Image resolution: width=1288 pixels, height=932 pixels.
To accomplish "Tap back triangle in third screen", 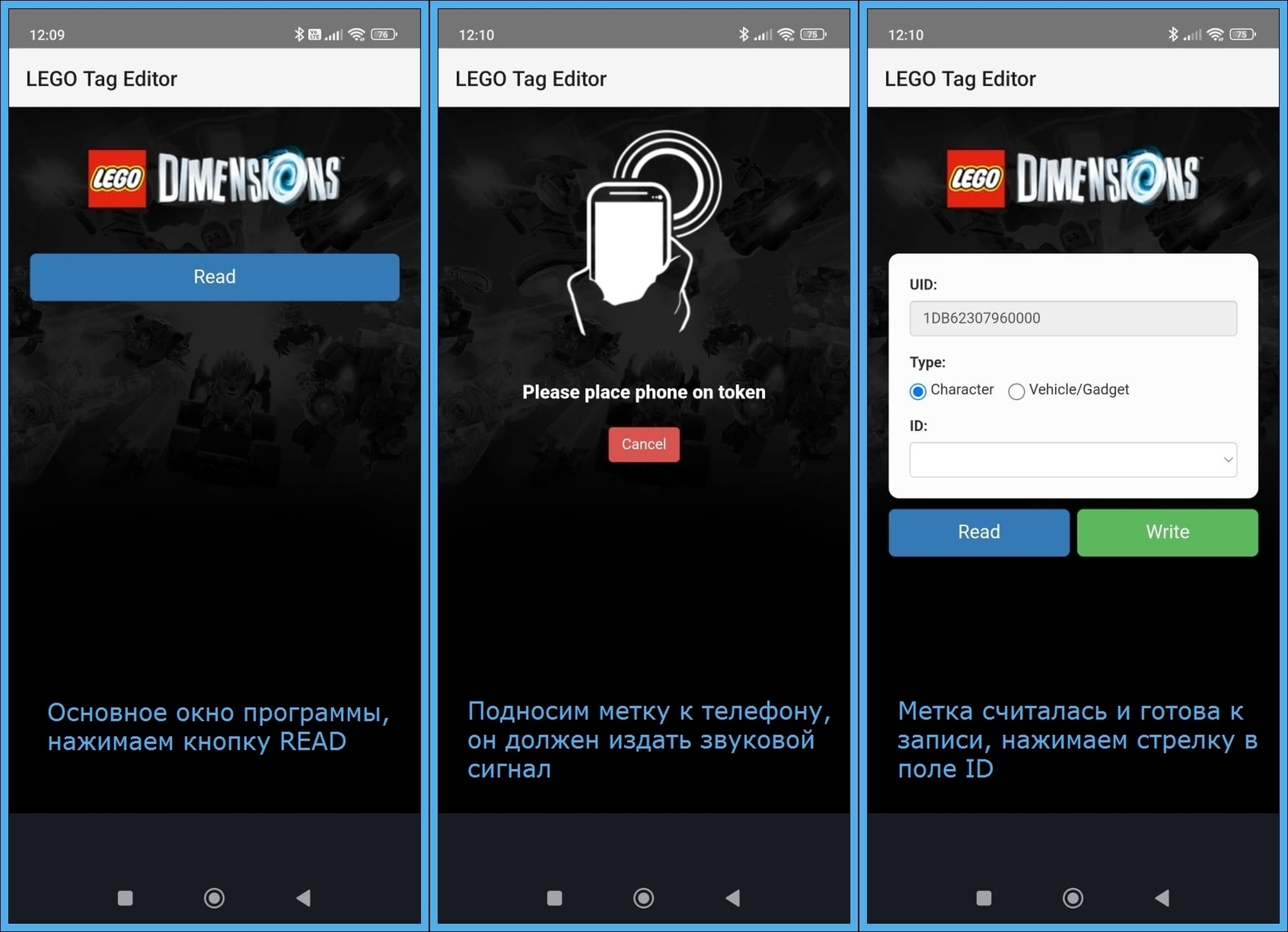I will pyautogui.click(x=1162, y=898).
